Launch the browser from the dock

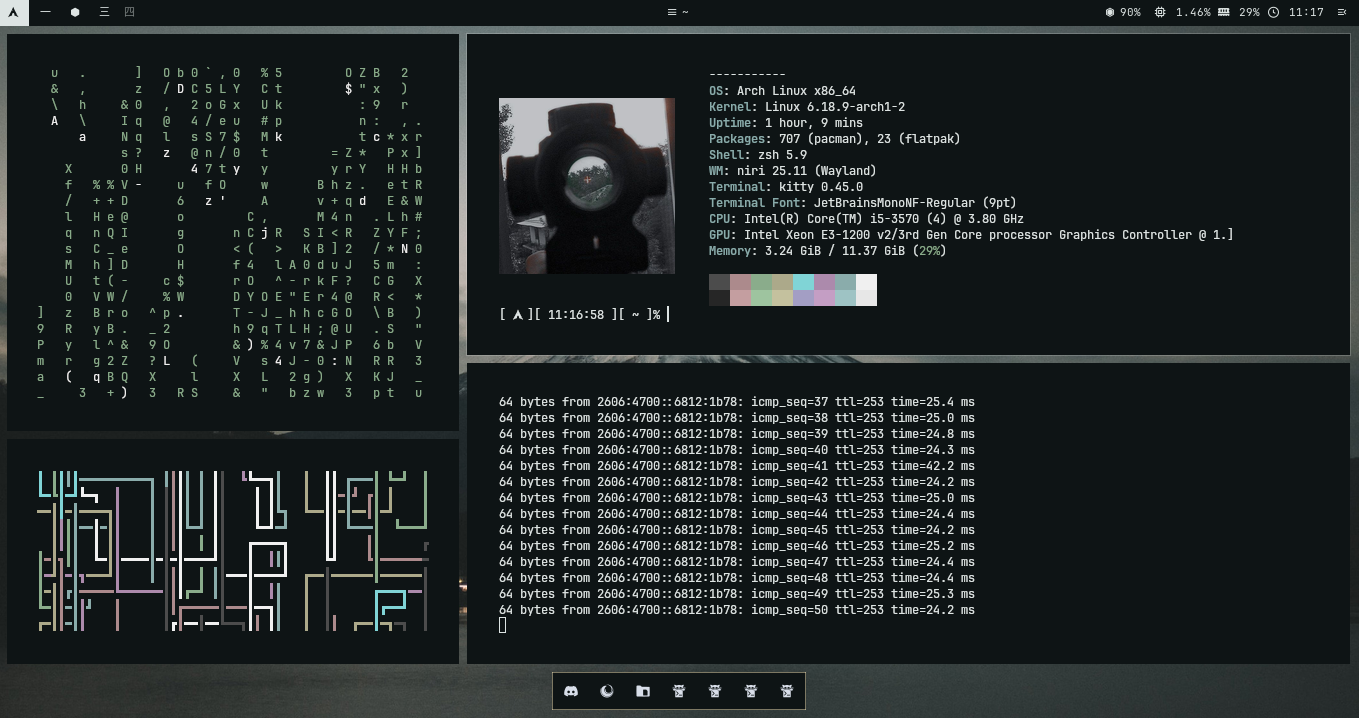[607, 691]
